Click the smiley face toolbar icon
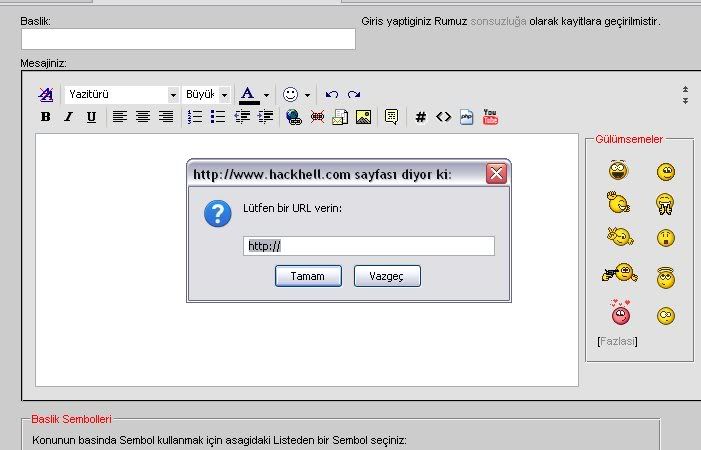701x450 pixels. [290, 94]
